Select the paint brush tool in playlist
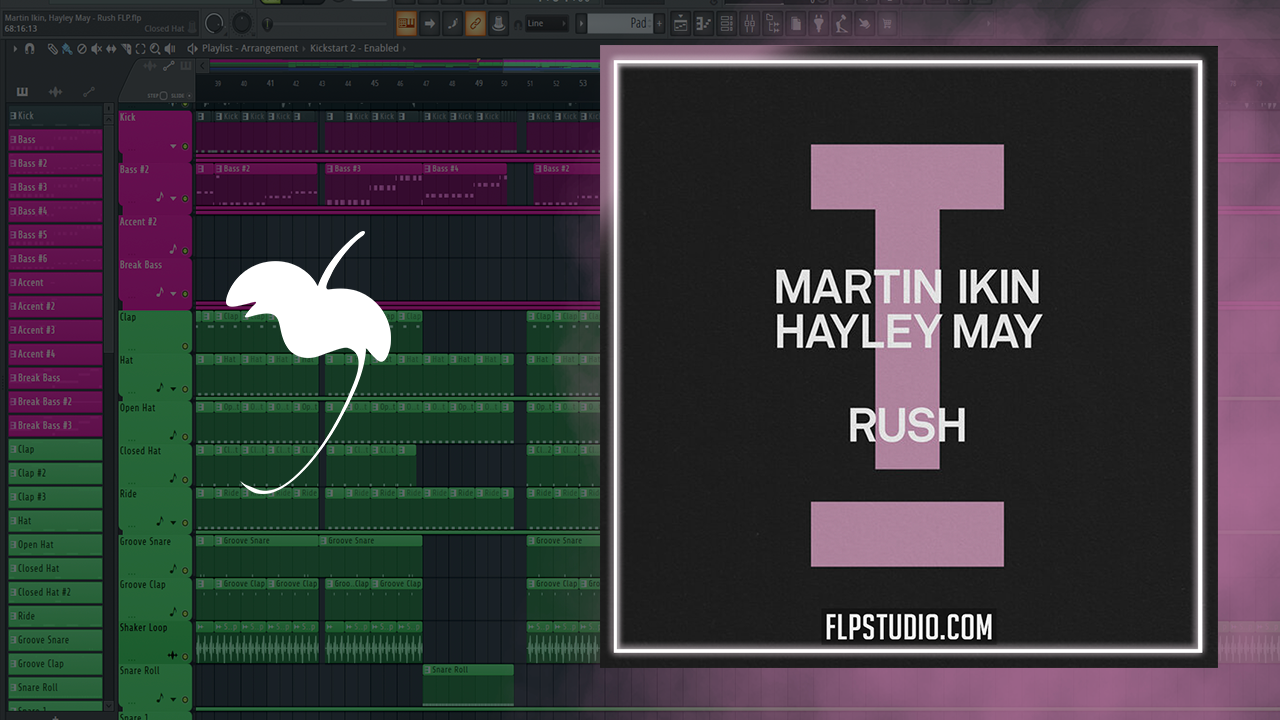Viewport: 1280px width, 720px height. 66,48
